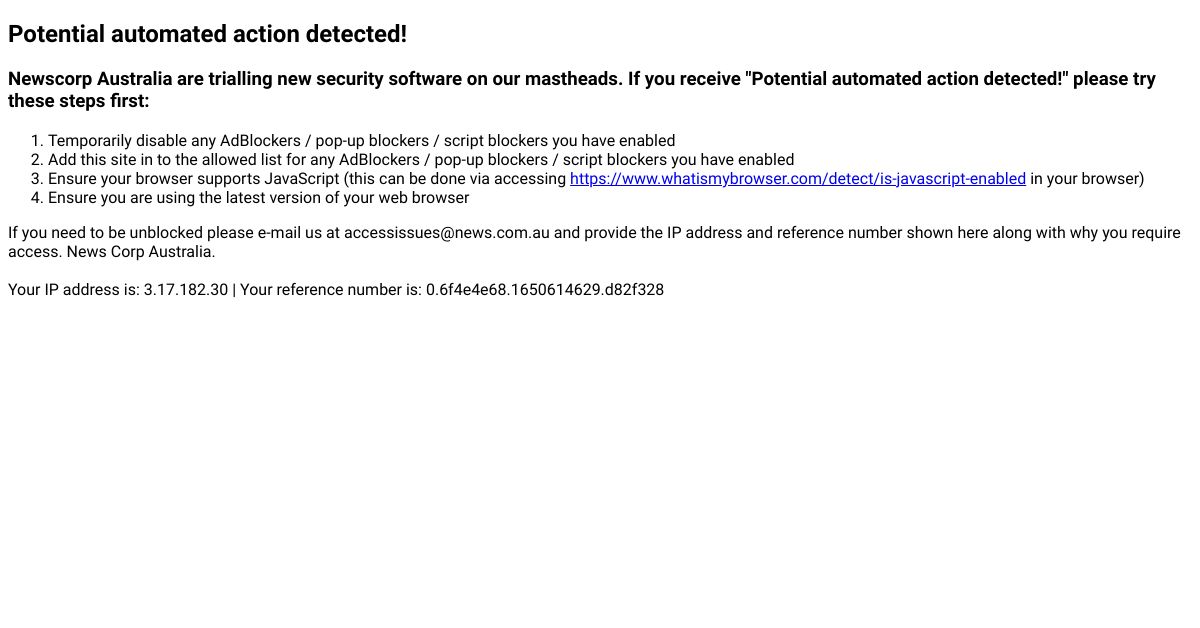Click the "Your reference number is:" label
Image resolution: width=1200 pixels, height=628 pixels.
click(x=330, y=290)
